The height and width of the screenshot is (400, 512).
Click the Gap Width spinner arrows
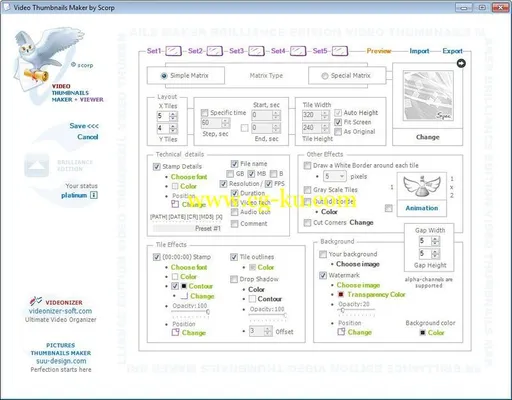[435, 241]
